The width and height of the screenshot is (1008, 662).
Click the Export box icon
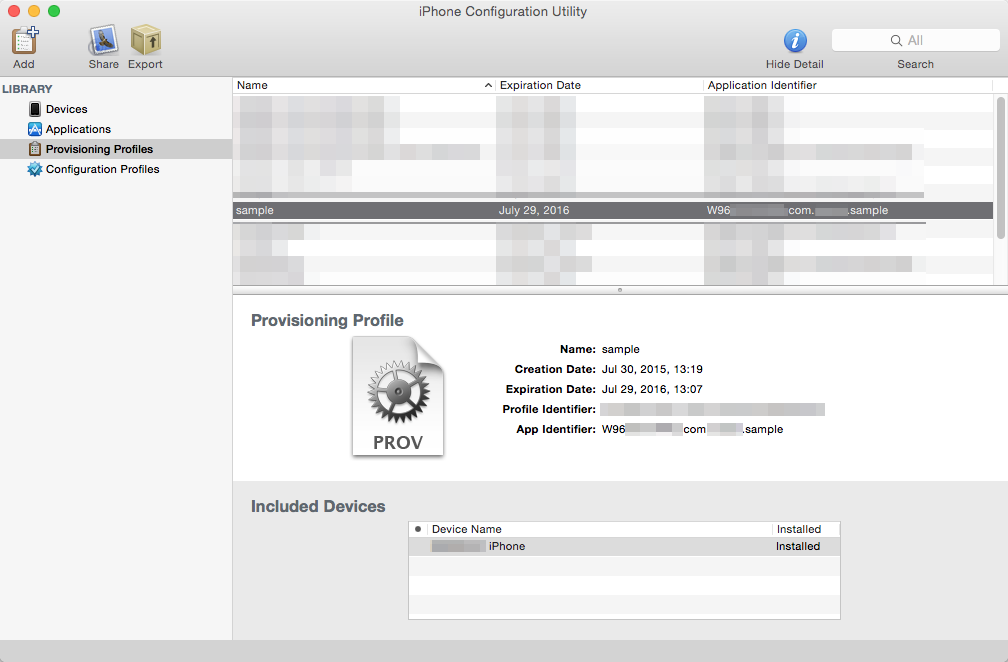[146, 40]
